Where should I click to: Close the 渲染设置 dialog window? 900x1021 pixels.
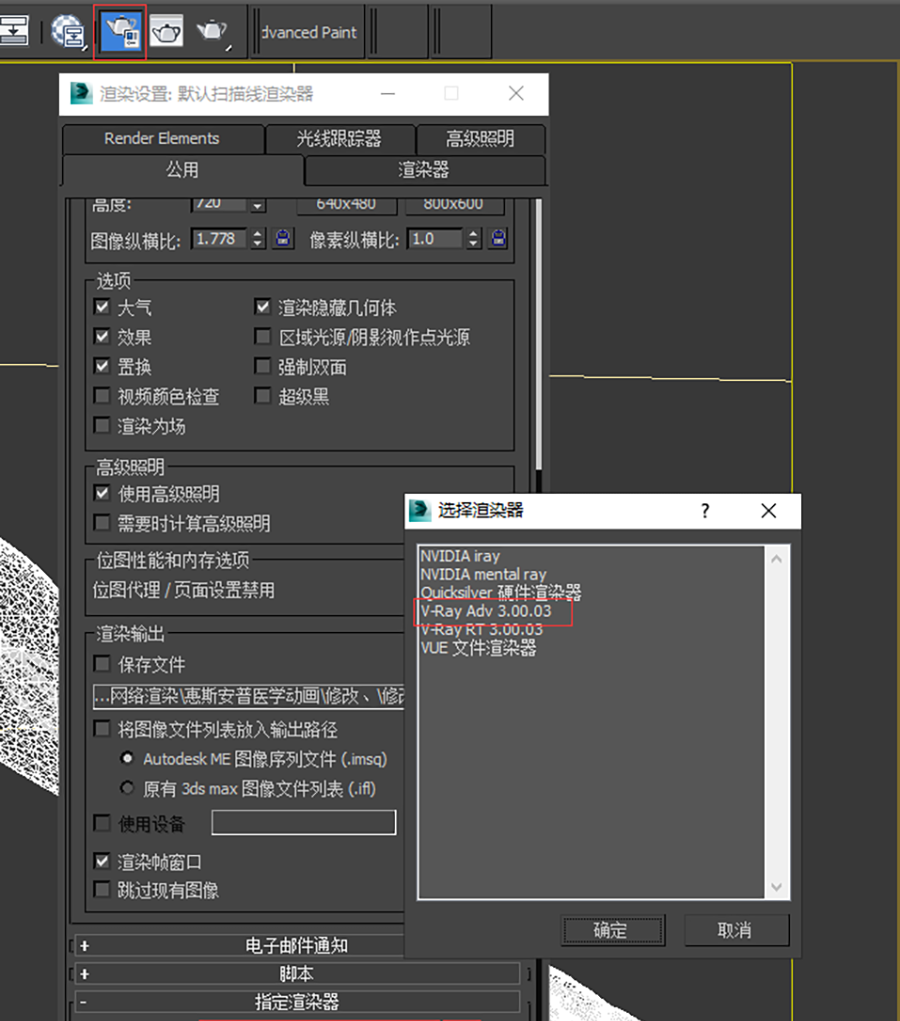[x=516, y=94]
